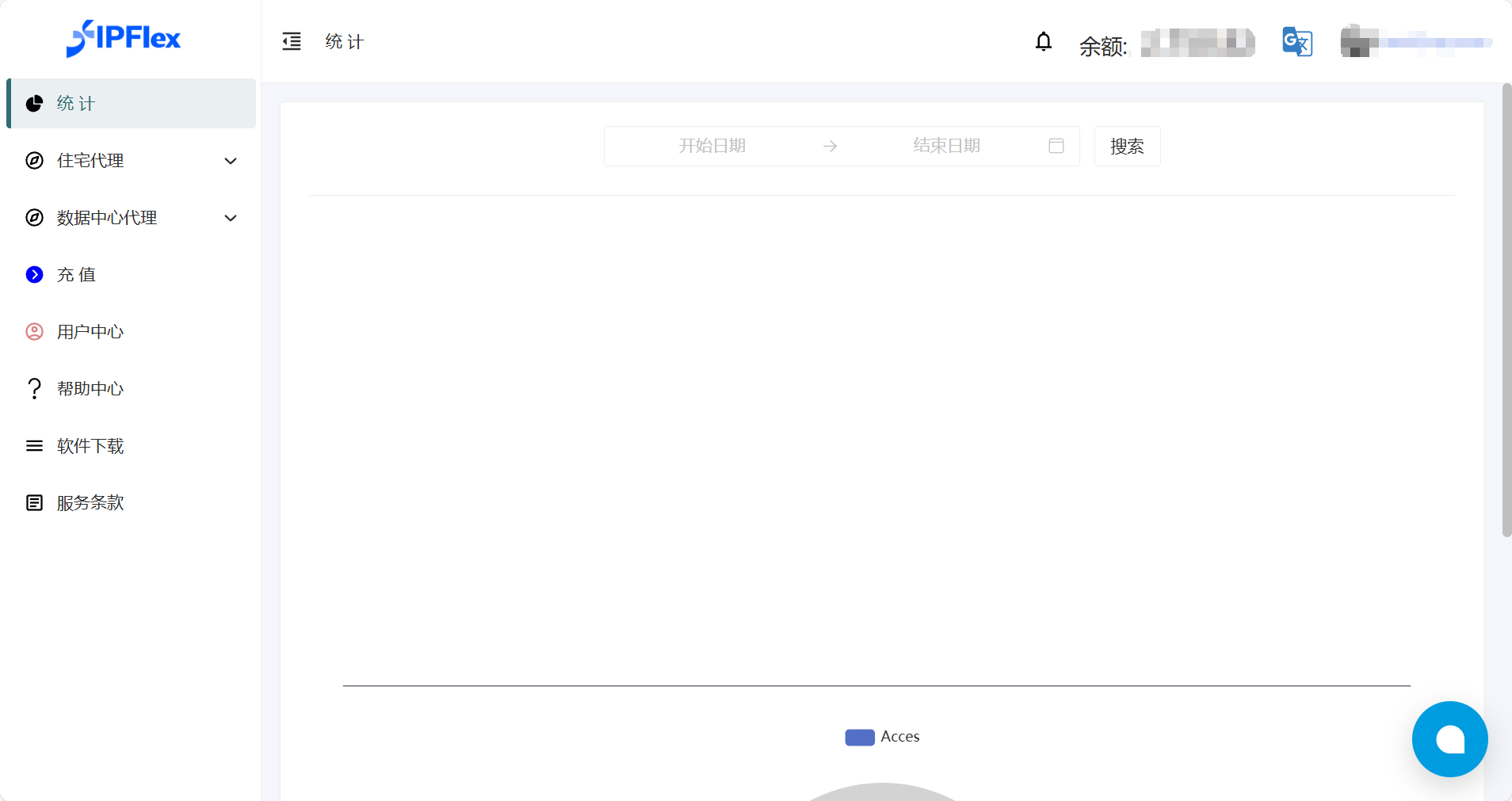Expand the 住宅代理 submenu arrow
The height and width of the screenshot is (801, 1512).
(x=231, y=161)
